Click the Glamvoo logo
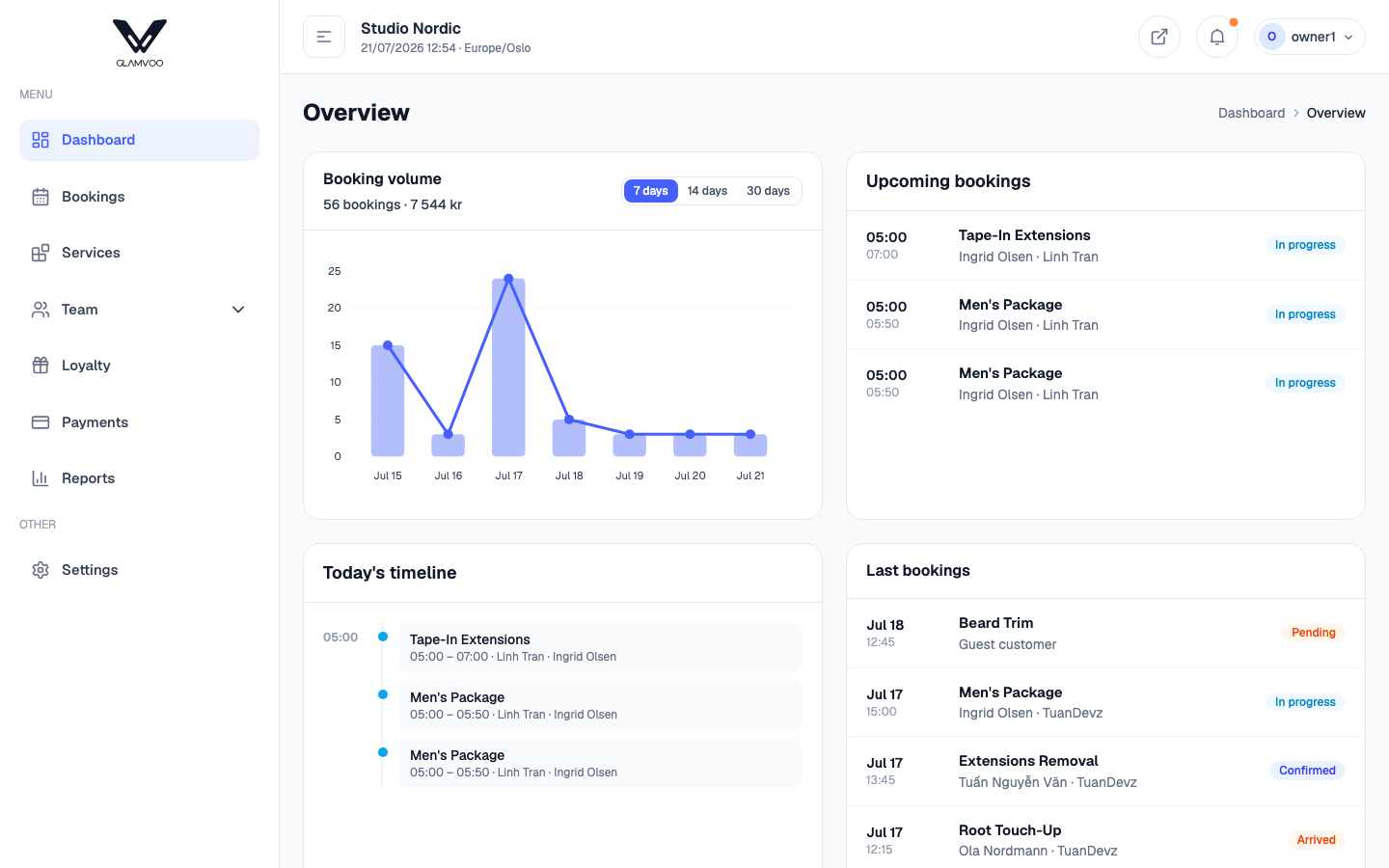Screen dimensions: 1389x868 [x=140, y=43]
